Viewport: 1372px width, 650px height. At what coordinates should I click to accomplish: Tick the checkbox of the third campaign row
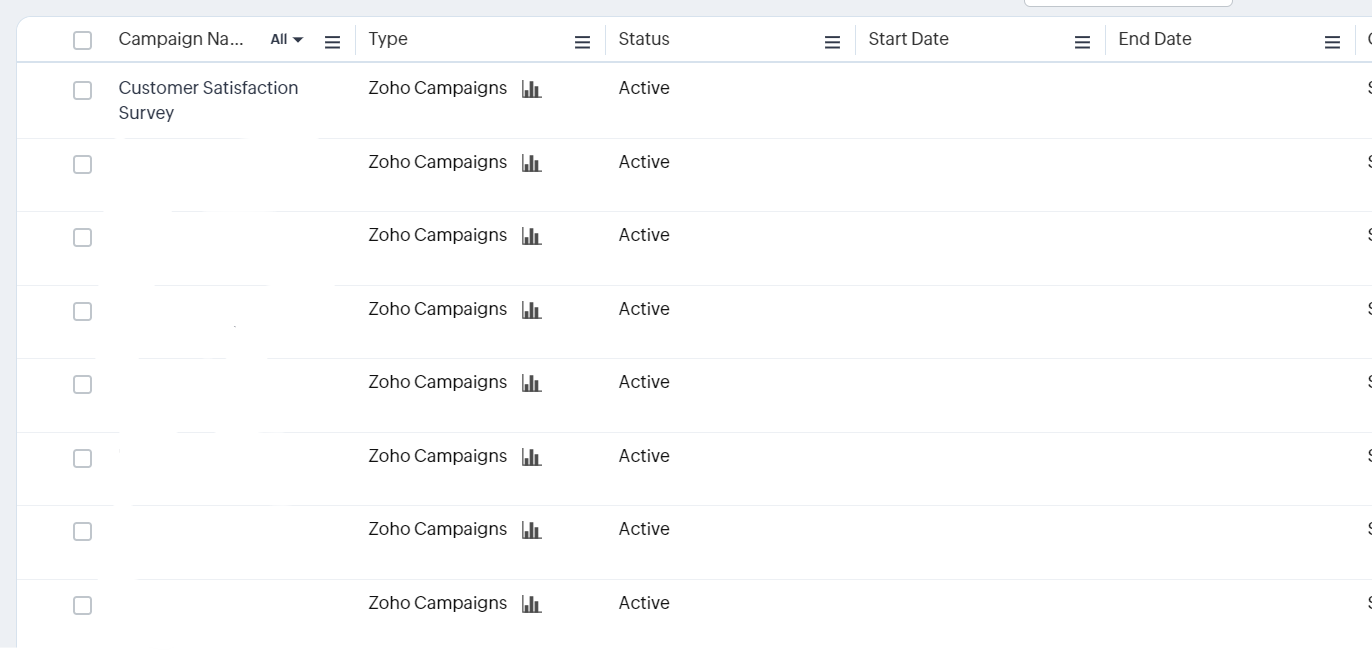pyautogui.click(x=82, y=237)
